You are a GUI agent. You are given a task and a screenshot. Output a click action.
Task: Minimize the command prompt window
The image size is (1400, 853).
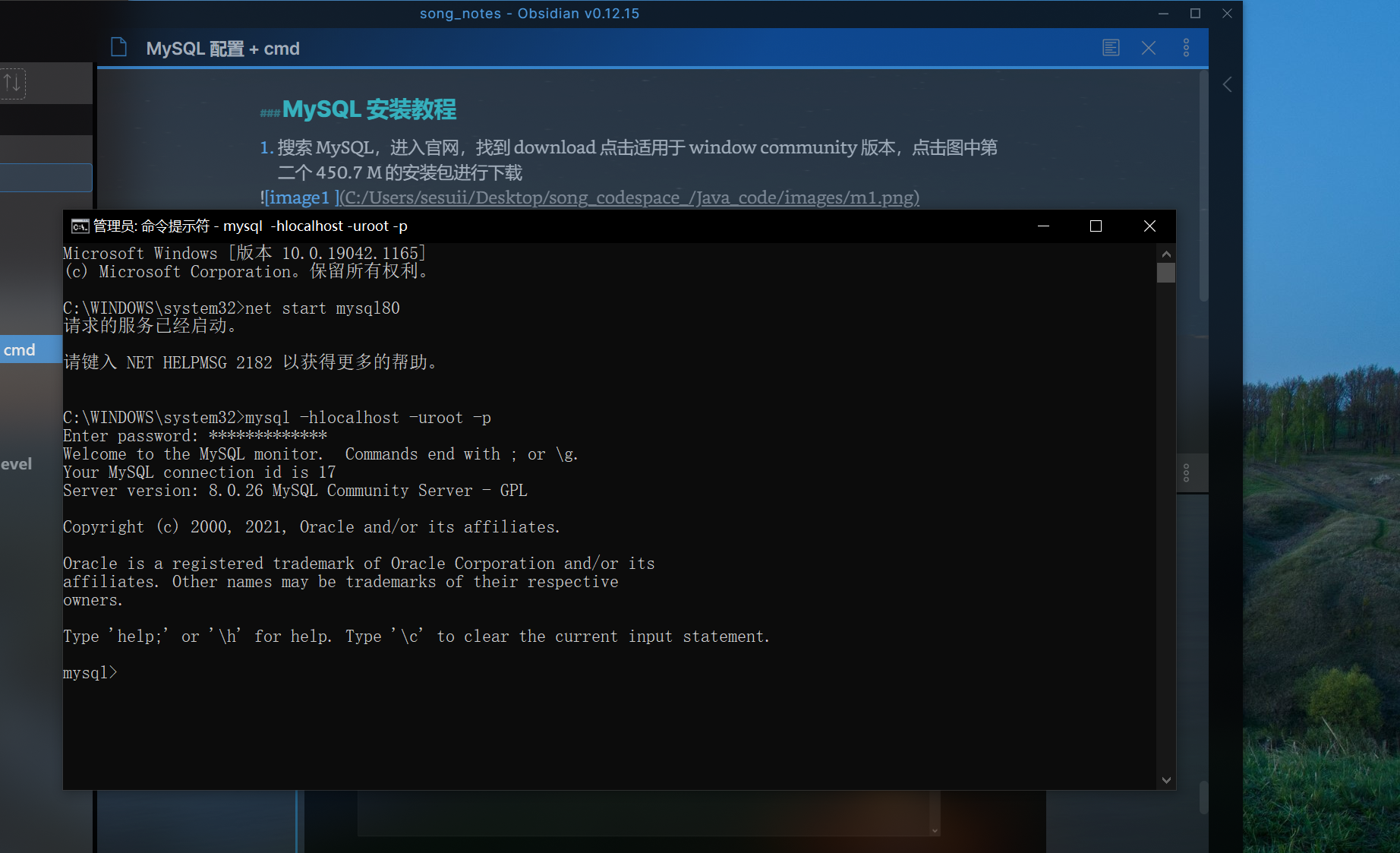pos(1043,226)
